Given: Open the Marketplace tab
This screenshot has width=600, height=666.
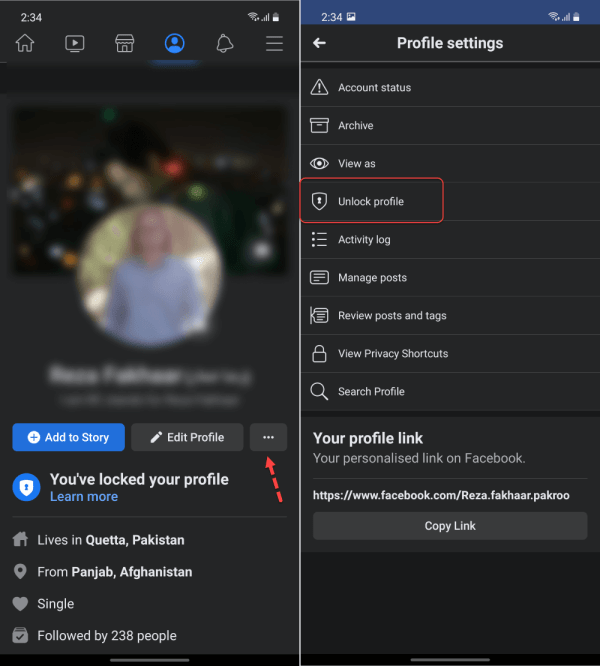Looking at the screenshot, I should click(x=124, y=43).
